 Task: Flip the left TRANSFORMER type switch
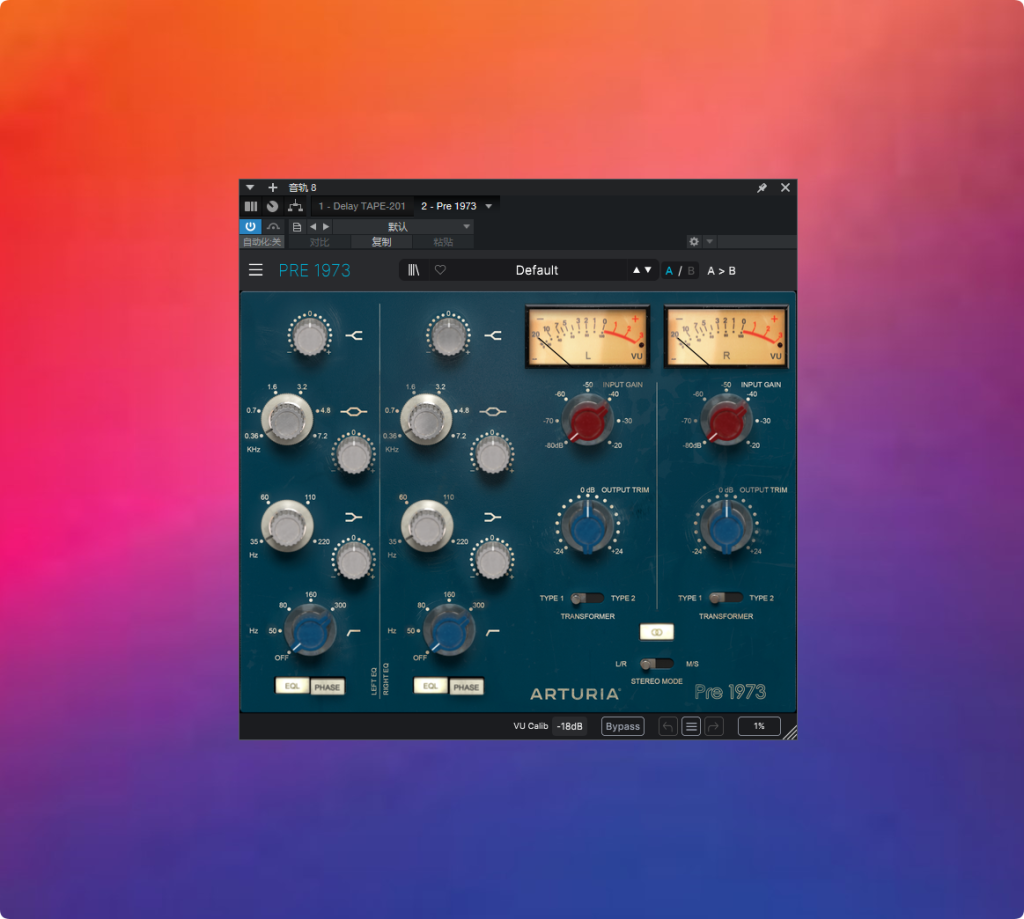pyautogui.click(x=587, y=598)
